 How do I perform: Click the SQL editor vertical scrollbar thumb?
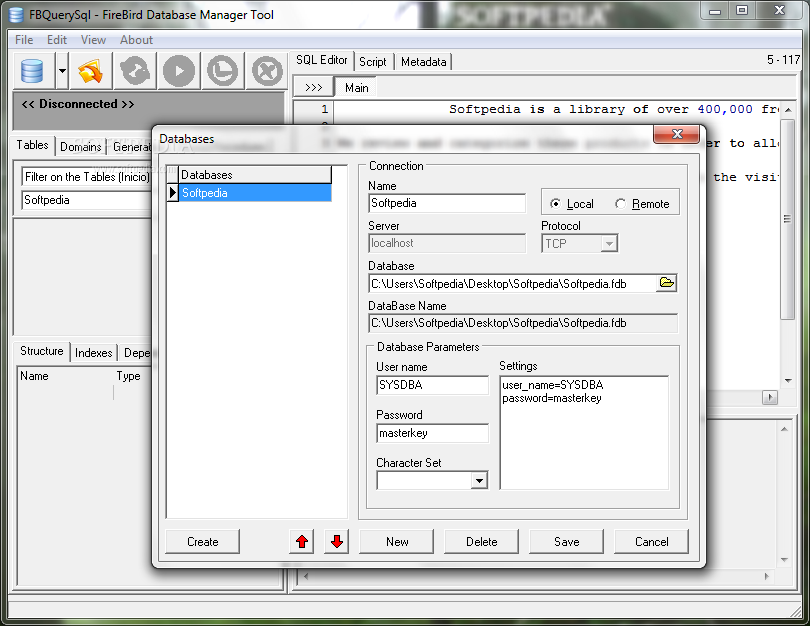(787, 220)
